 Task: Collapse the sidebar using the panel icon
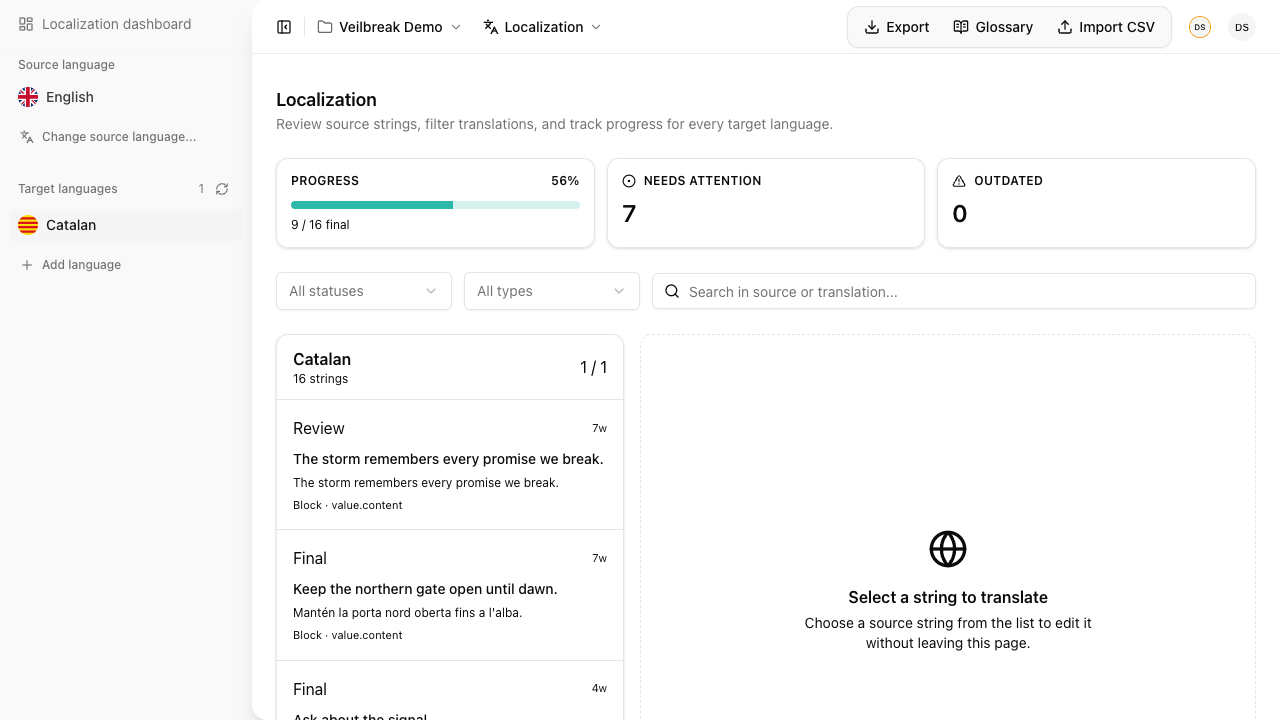284,27
